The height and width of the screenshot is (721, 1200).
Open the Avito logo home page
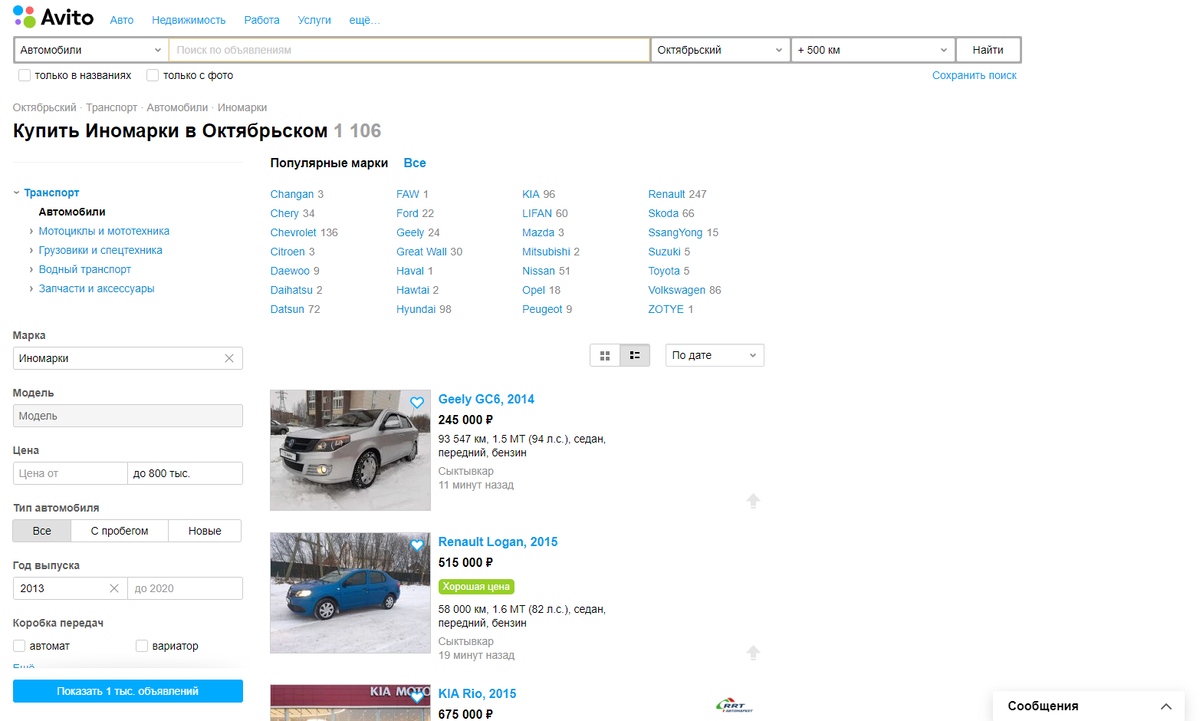(53, 18)
